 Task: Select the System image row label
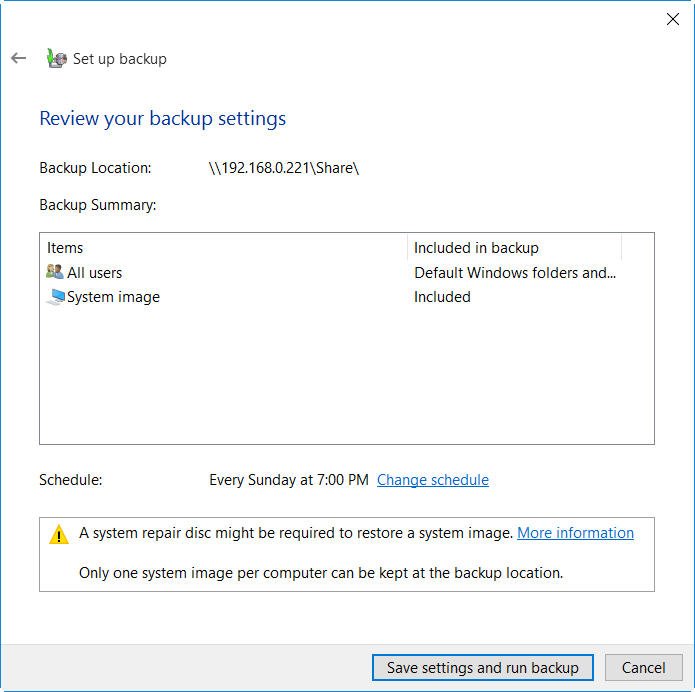[x=113, y=297]
